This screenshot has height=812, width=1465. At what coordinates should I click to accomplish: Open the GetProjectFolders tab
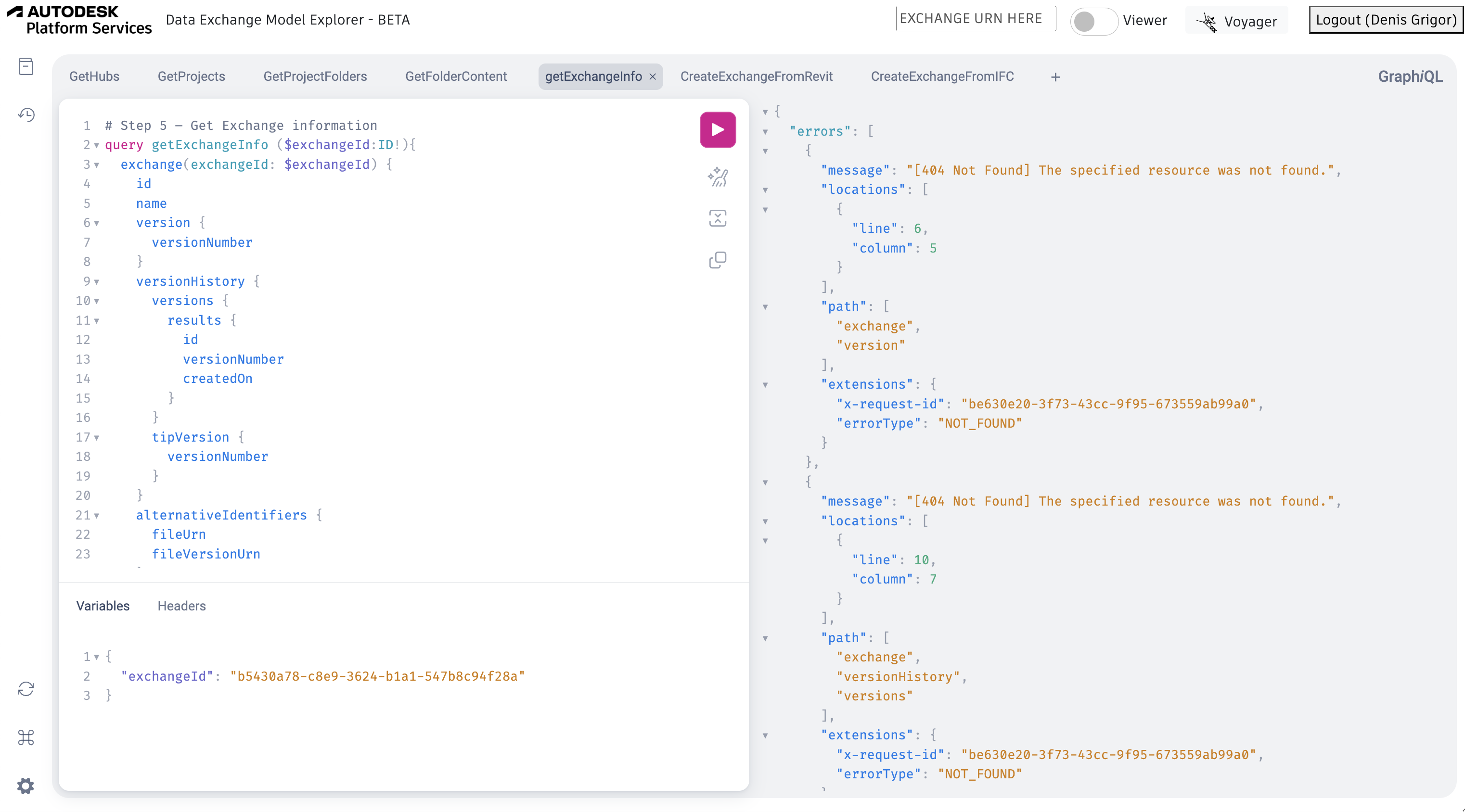pos(315,76)
